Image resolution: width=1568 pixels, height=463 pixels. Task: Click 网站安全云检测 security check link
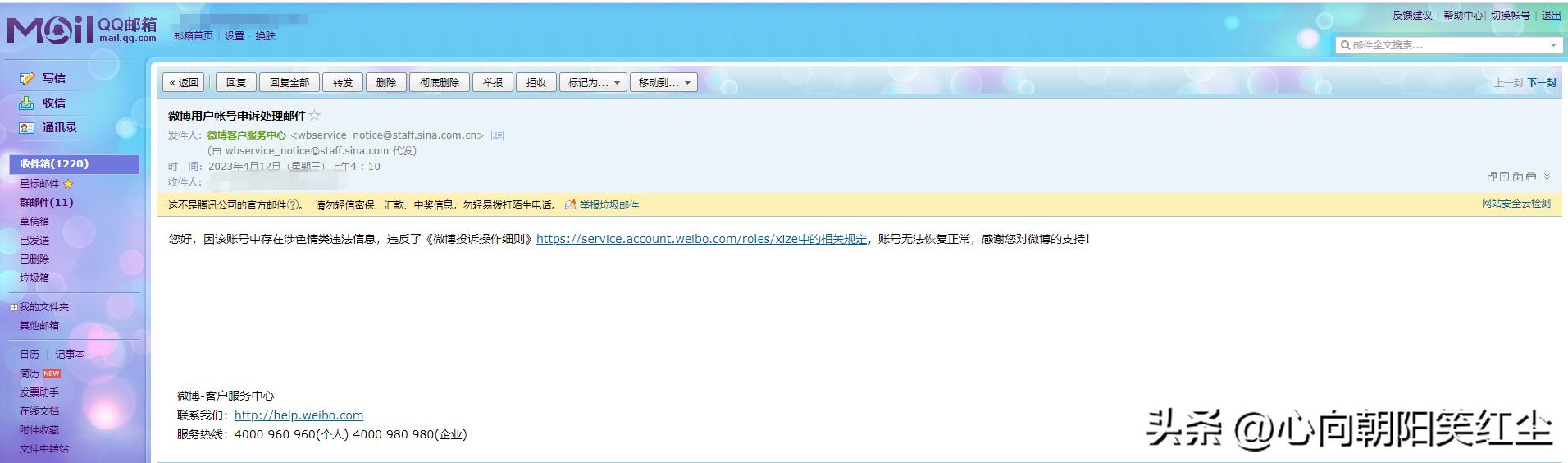point(1516,204)
